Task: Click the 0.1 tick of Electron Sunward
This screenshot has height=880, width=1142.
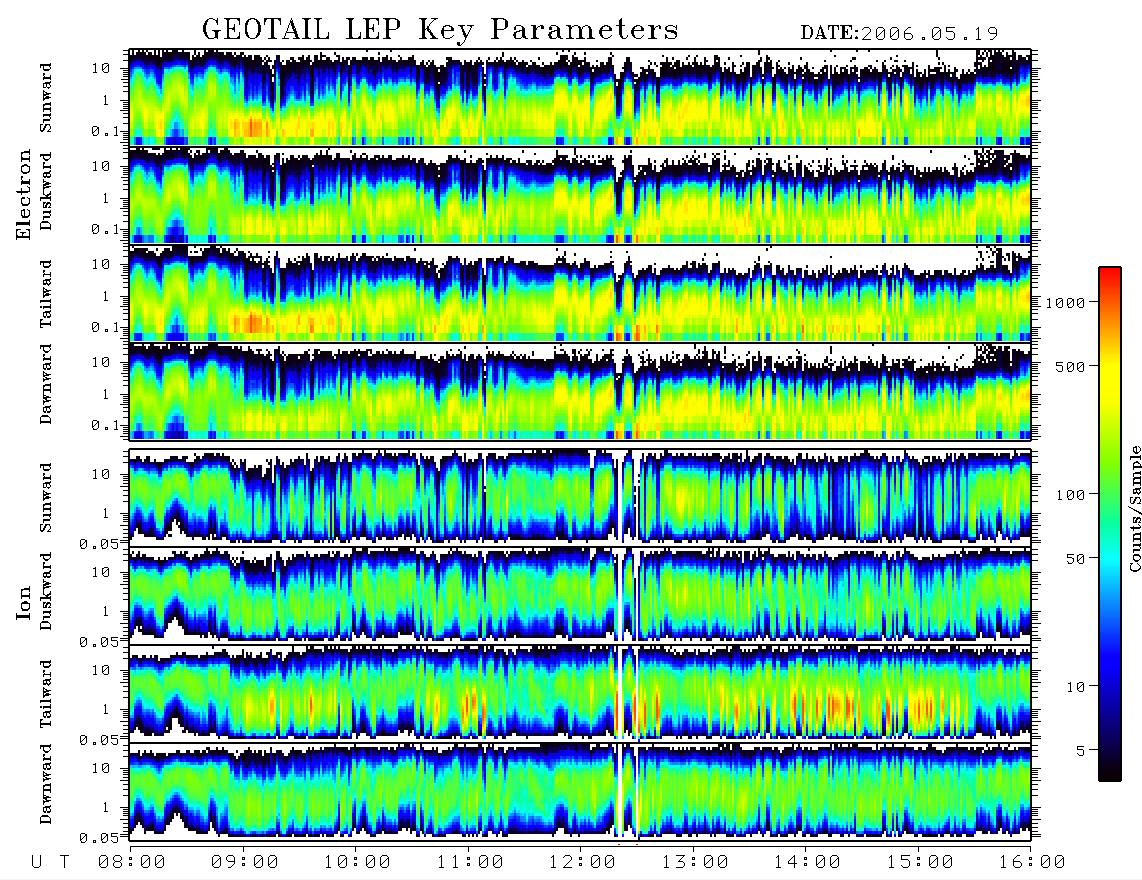Action: [106, 131]
